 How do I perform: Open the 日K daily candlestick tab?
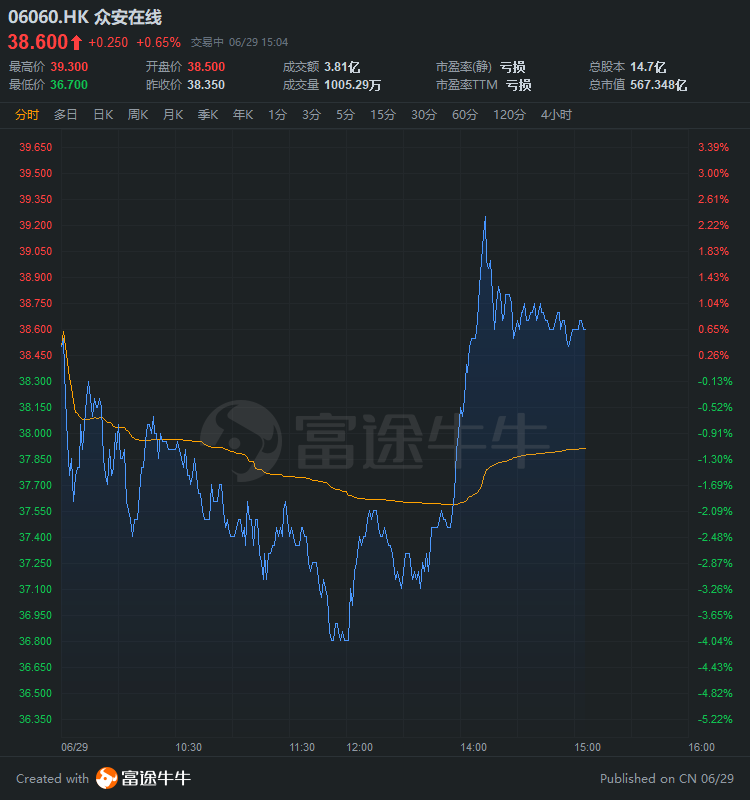pos(103,115)
